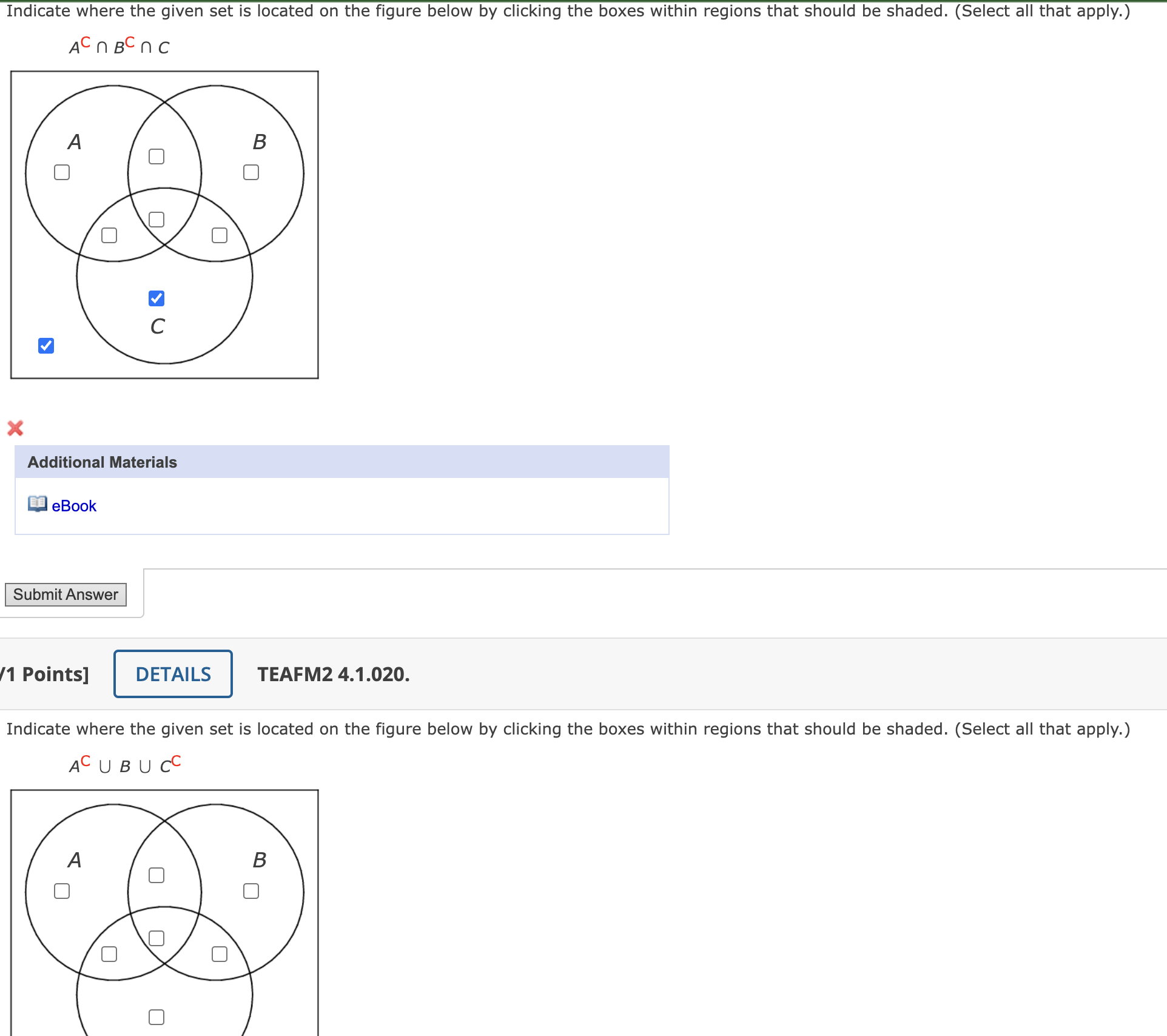The height and width of the screenshot is (1036, 1167).
Task: Check region B only in the second Venn diagram
Action: click(250, 891)
